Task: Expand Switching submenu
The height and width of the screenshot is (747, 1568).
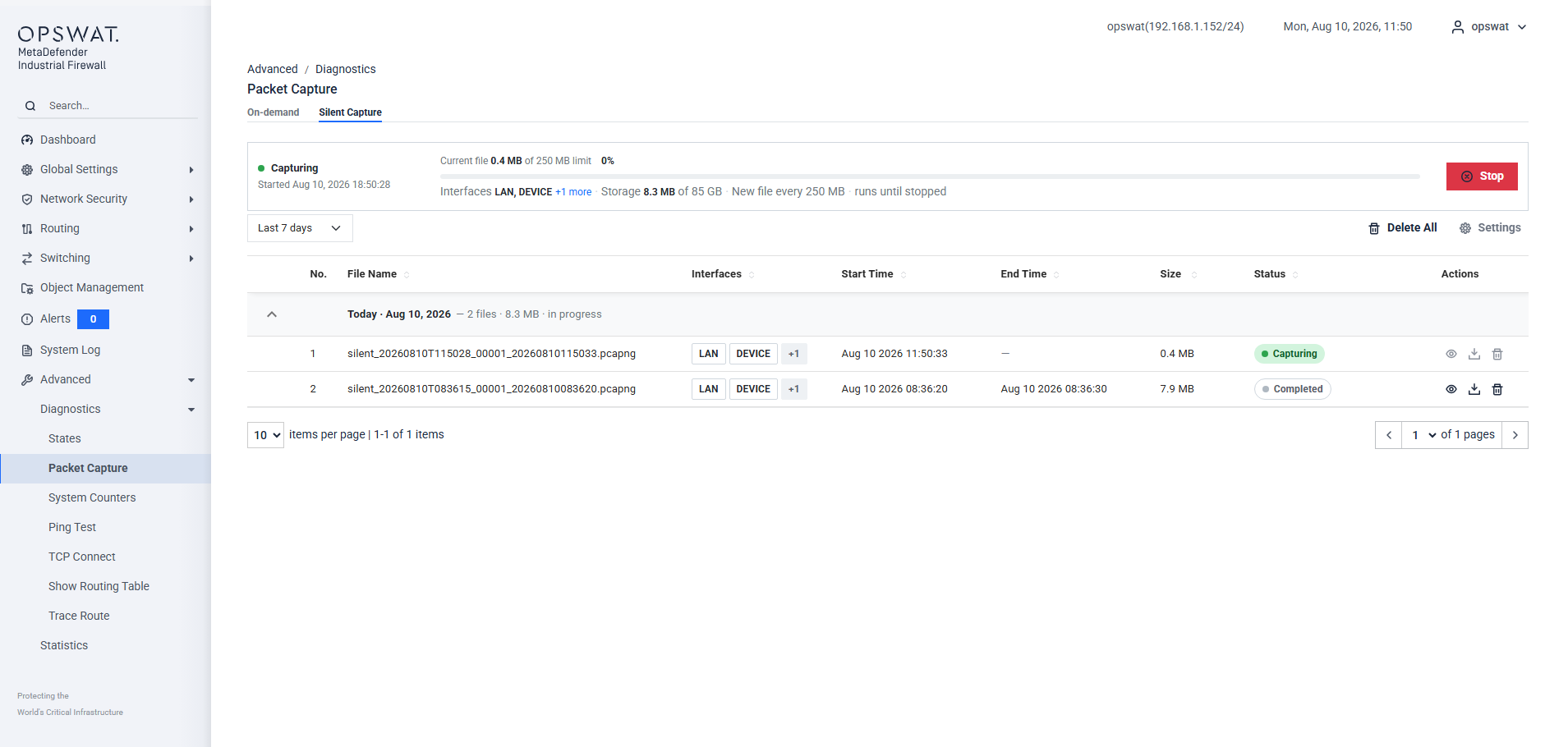Action: [191, 259]
